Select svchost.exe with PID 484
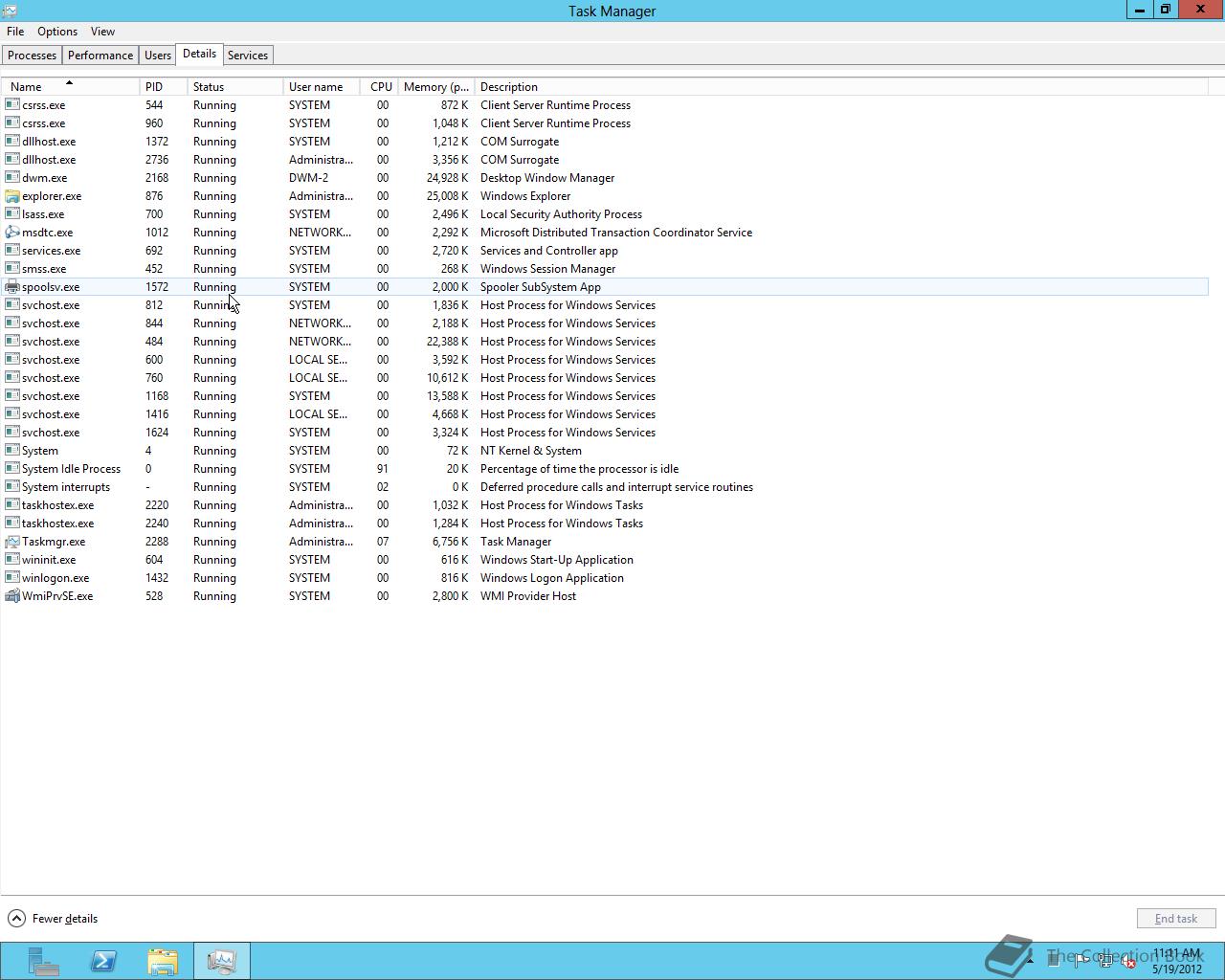1225x980 pixels. click(x=605, y=342)
